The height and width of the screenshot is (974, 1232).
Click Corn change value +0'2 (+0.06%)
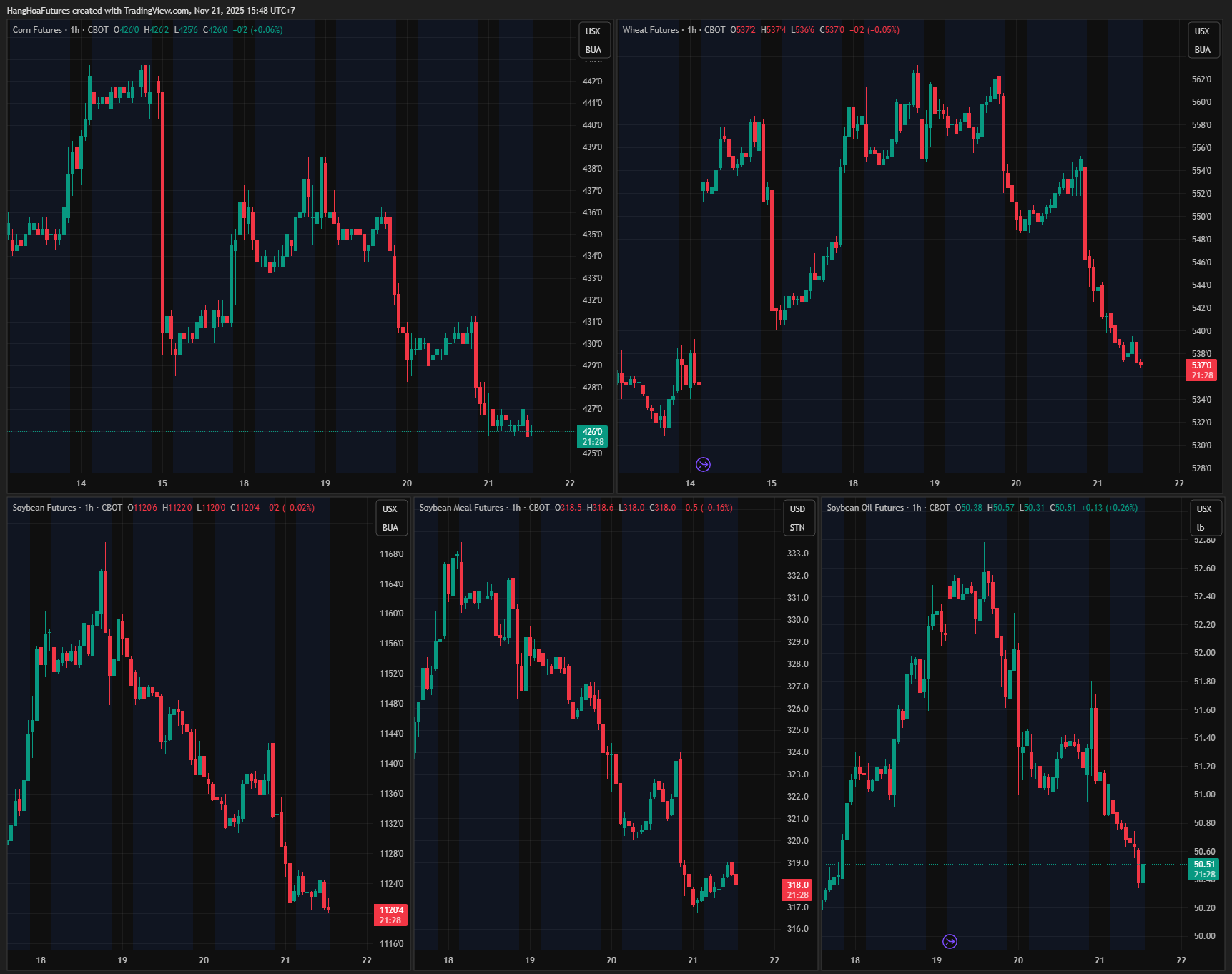coord(257,30)
